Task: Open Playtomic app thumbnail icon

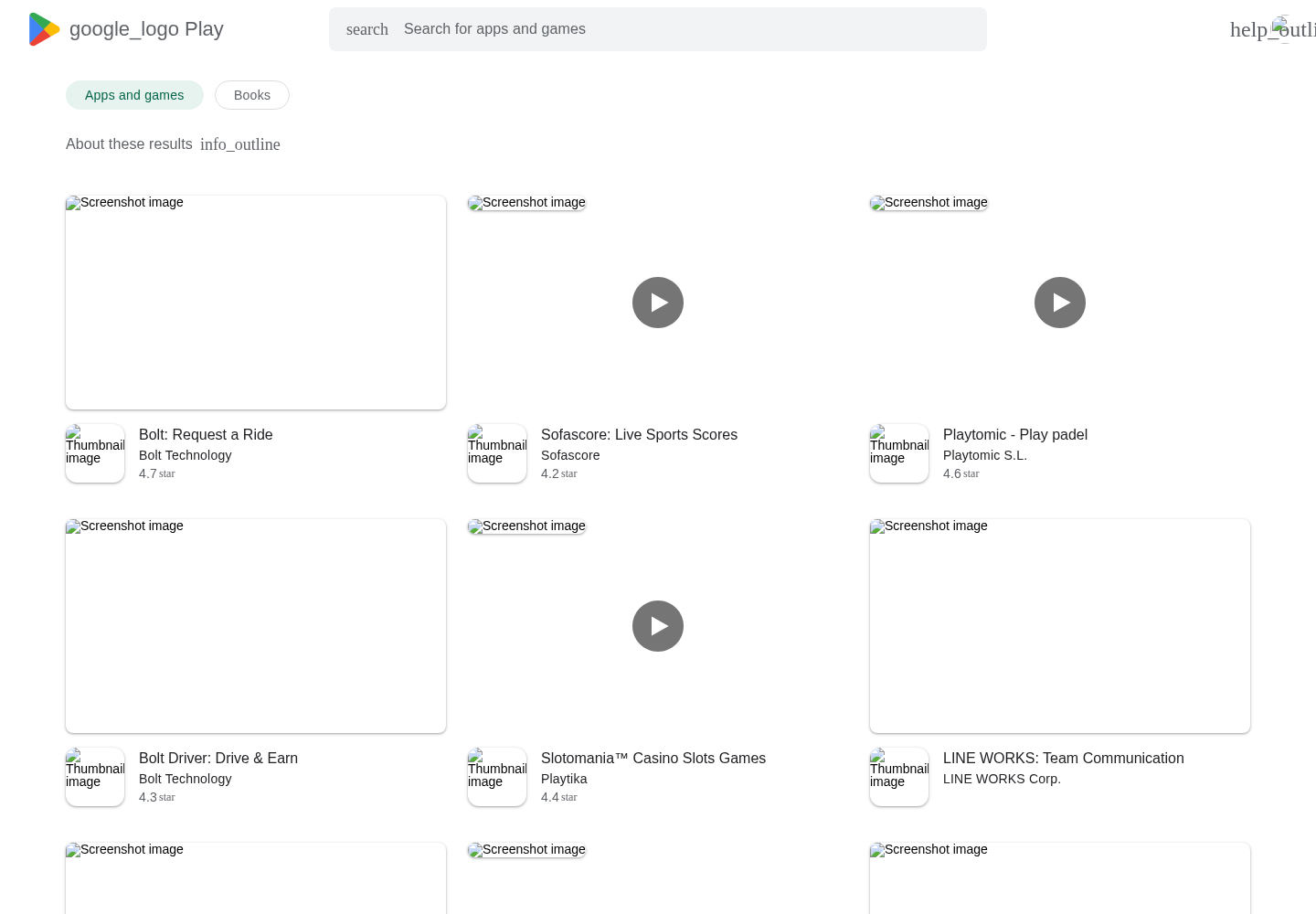Action: 899,453
